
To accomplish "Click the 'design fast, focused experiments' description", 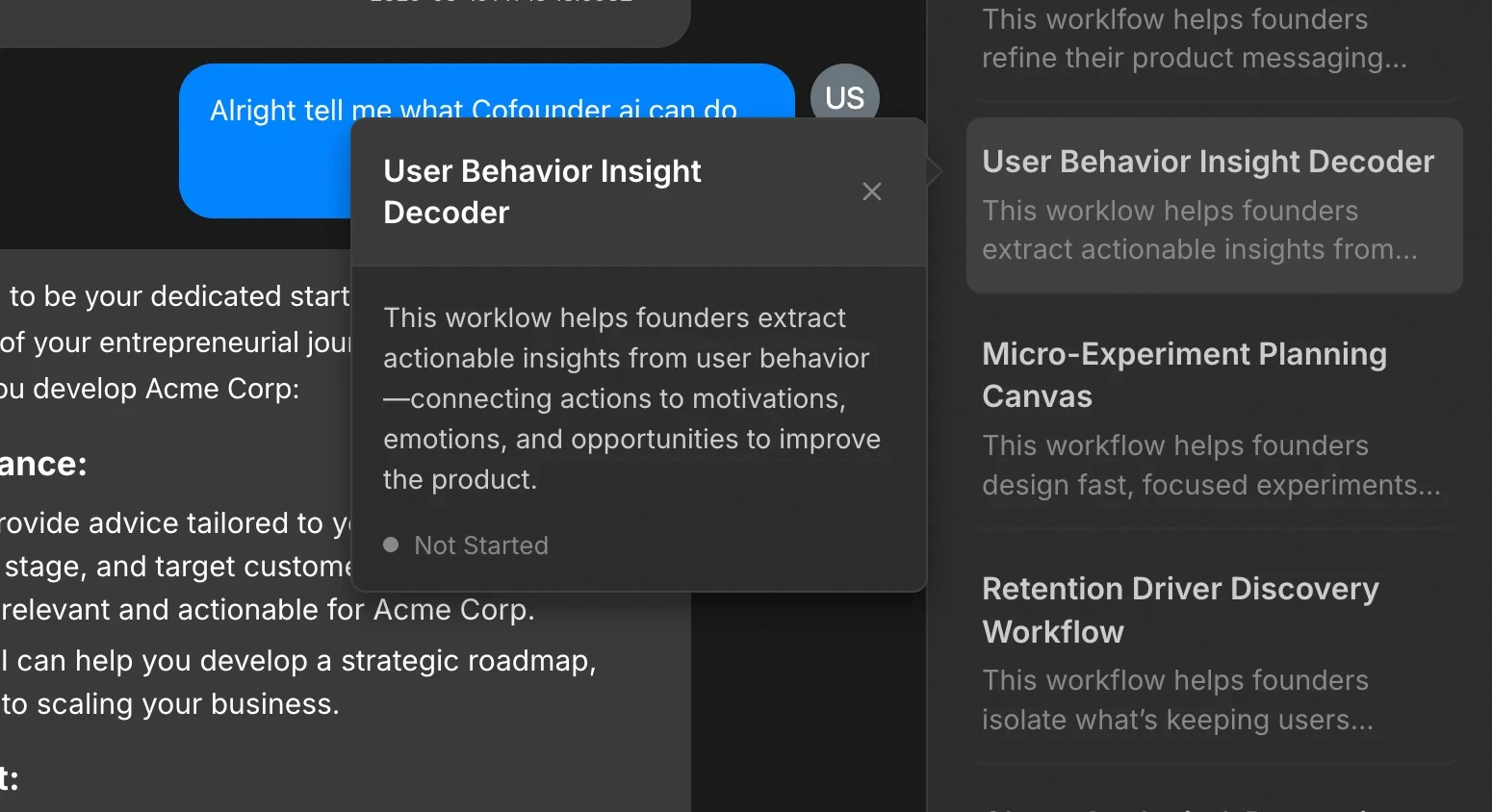I will pyautogui.click(x=1211, y=485).
